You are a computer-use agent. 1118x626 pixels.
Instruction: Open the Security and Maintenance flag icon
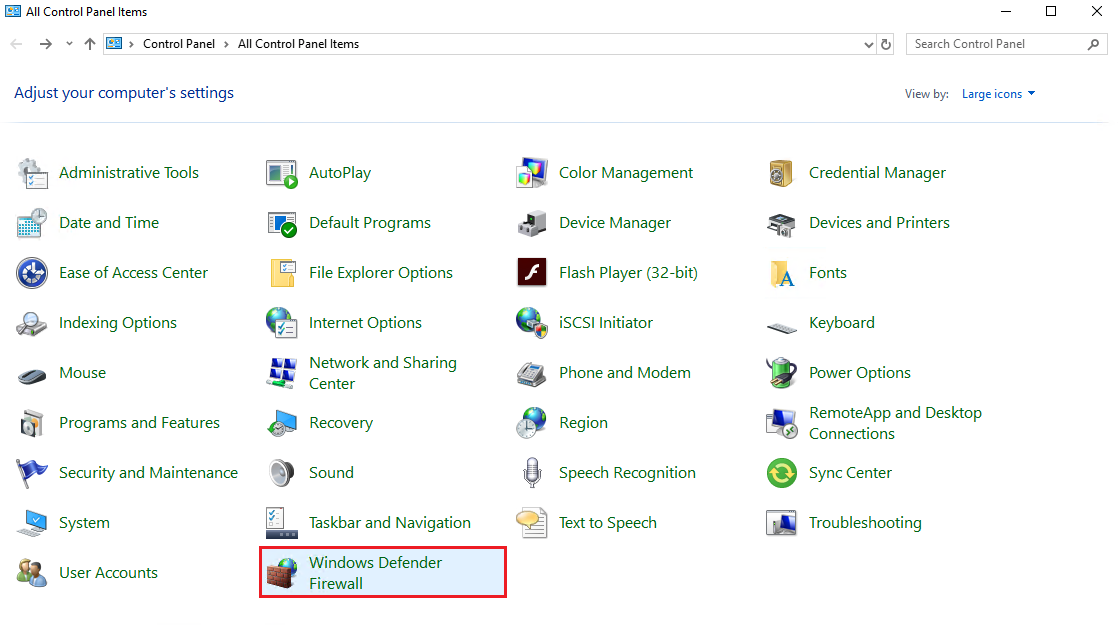(x=32, y=473)
